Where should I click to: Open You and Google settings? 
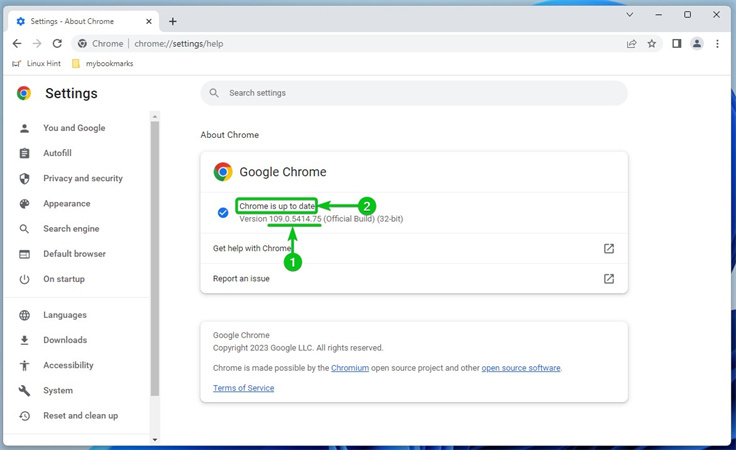[74, 128]
